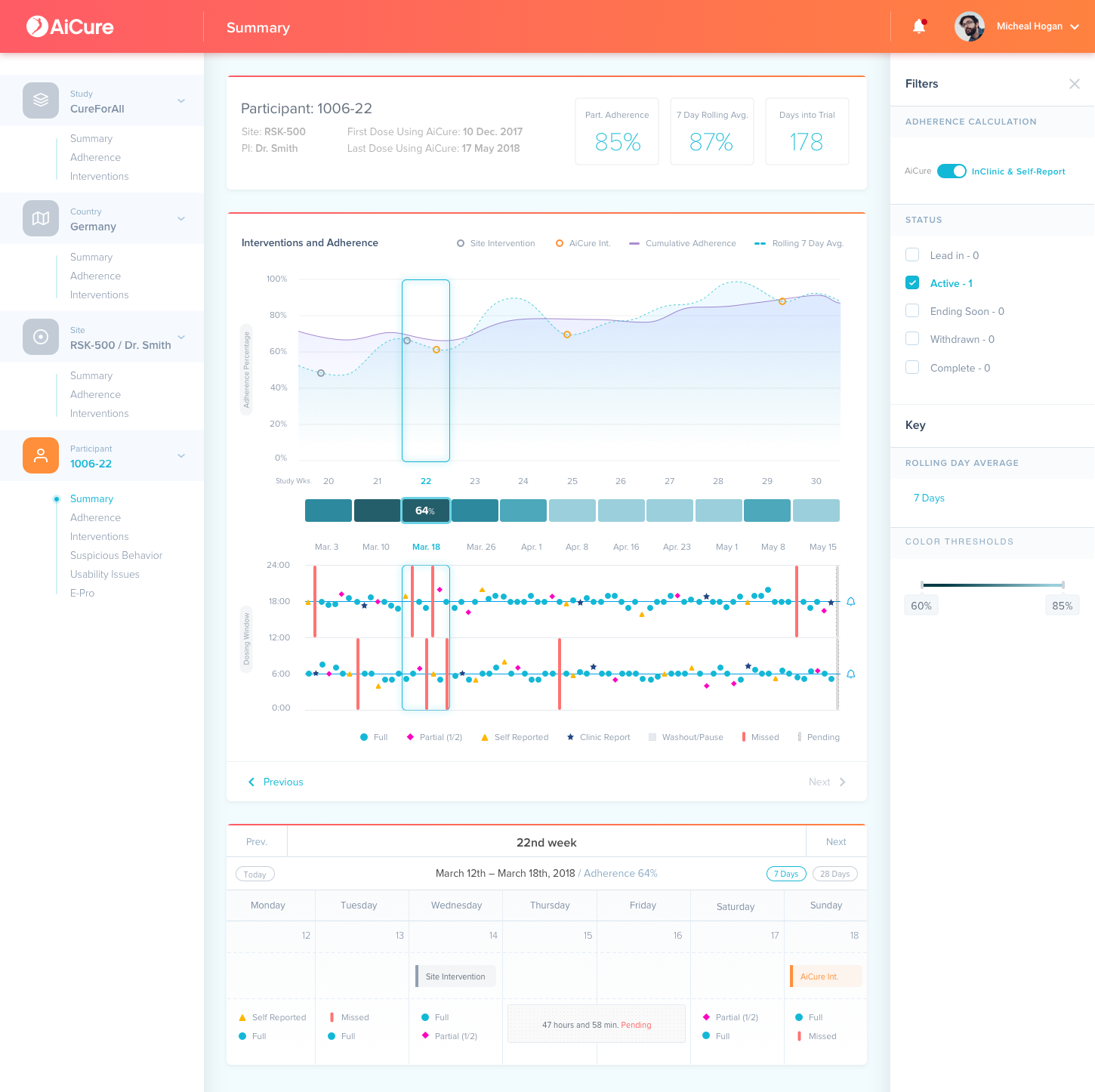
Task: Toggle the AiCure InClinic & Self-Report switch
Action: (x=952, y=171)
